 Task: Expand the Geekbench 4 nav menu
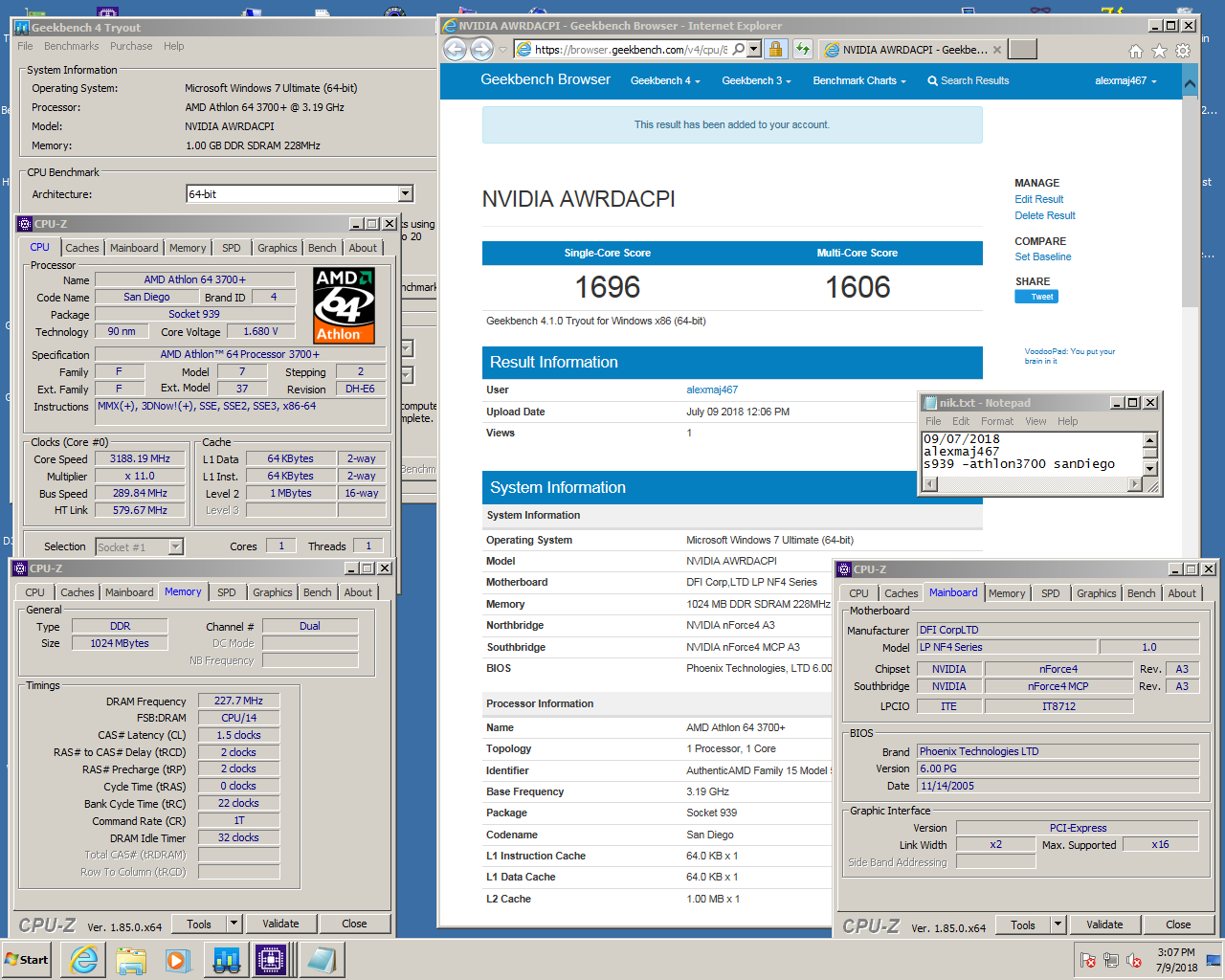click(665, 81)
